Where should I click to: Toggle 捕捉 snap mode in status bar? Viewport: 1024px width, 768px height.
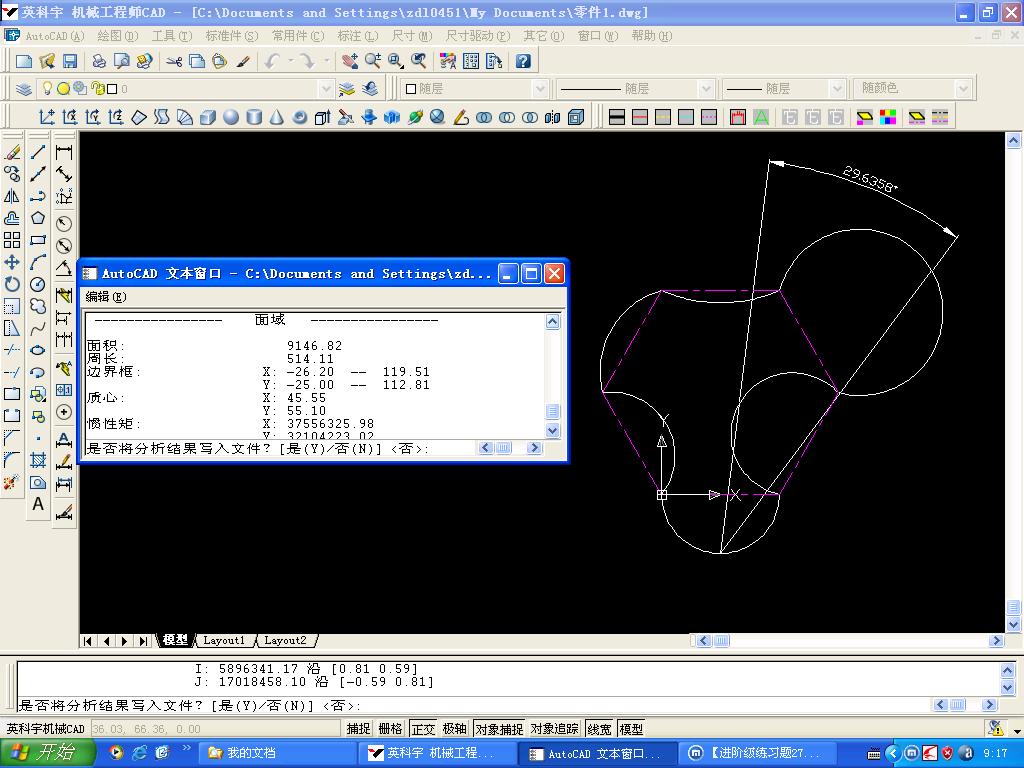coord(358,729)
